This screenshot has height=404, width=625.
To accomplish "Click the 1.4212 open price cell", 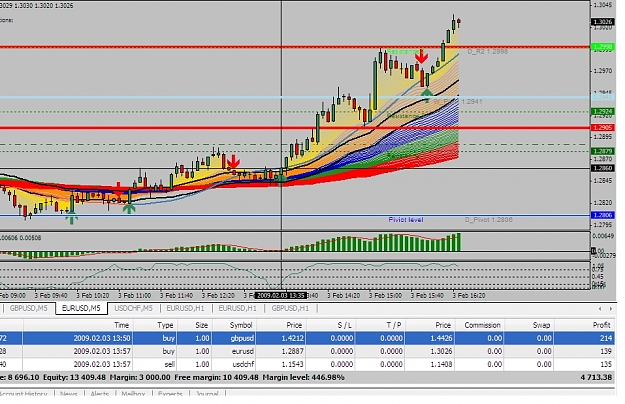I will (293, 338).
